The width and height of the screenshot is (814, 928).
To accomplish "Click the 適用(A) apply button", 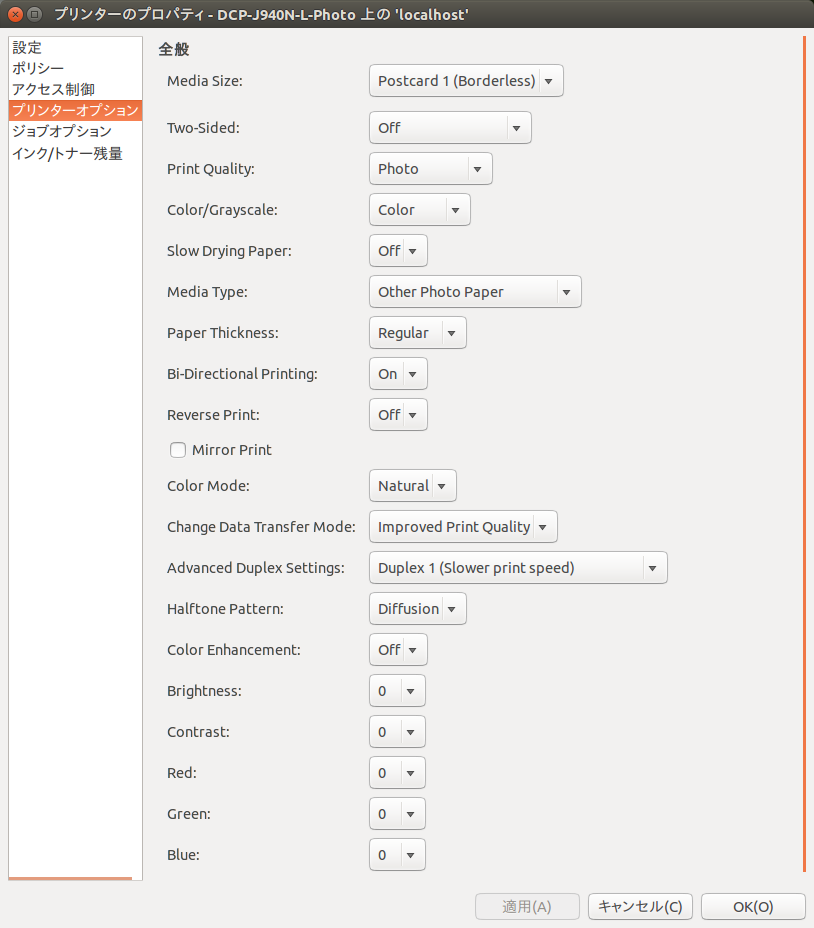I will coord(527,907).
